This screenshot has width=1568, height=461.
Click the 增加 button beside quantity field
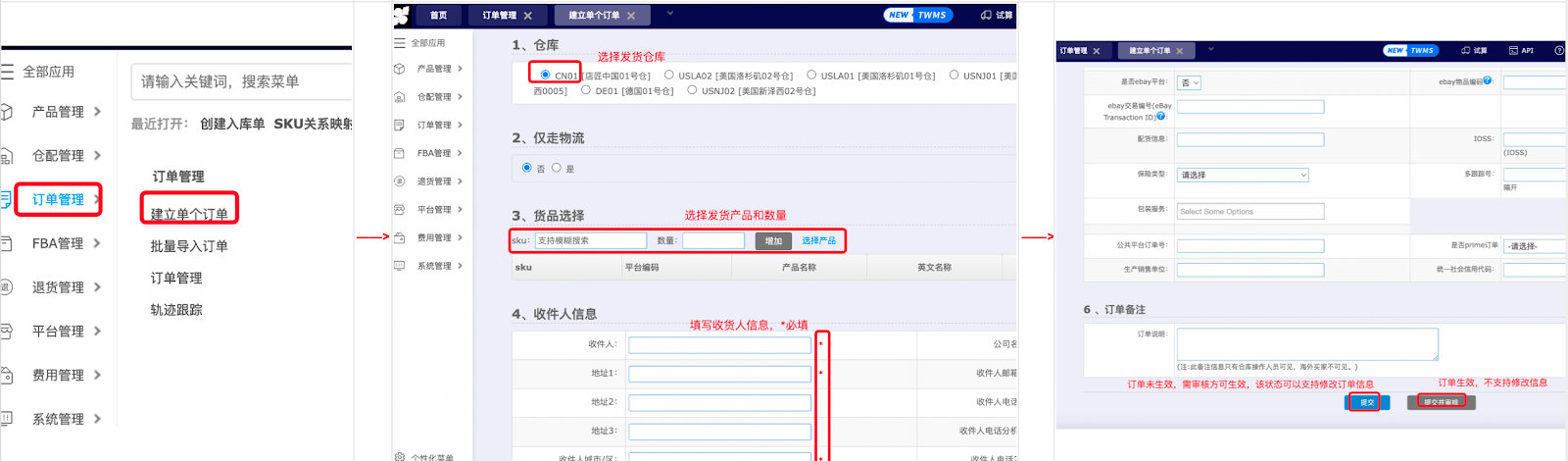(x=773, y=240)
